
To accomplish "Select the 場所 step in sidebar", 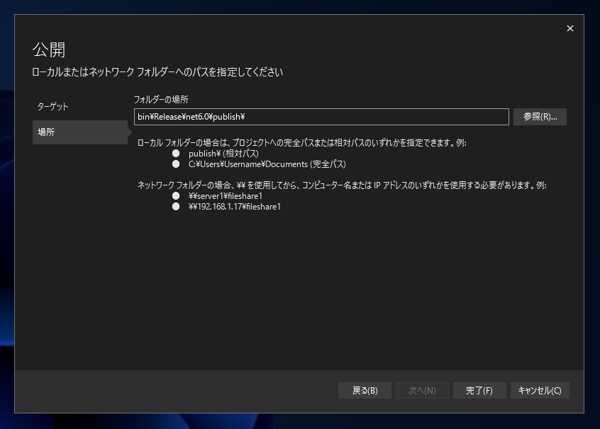I will coord(80,132).
